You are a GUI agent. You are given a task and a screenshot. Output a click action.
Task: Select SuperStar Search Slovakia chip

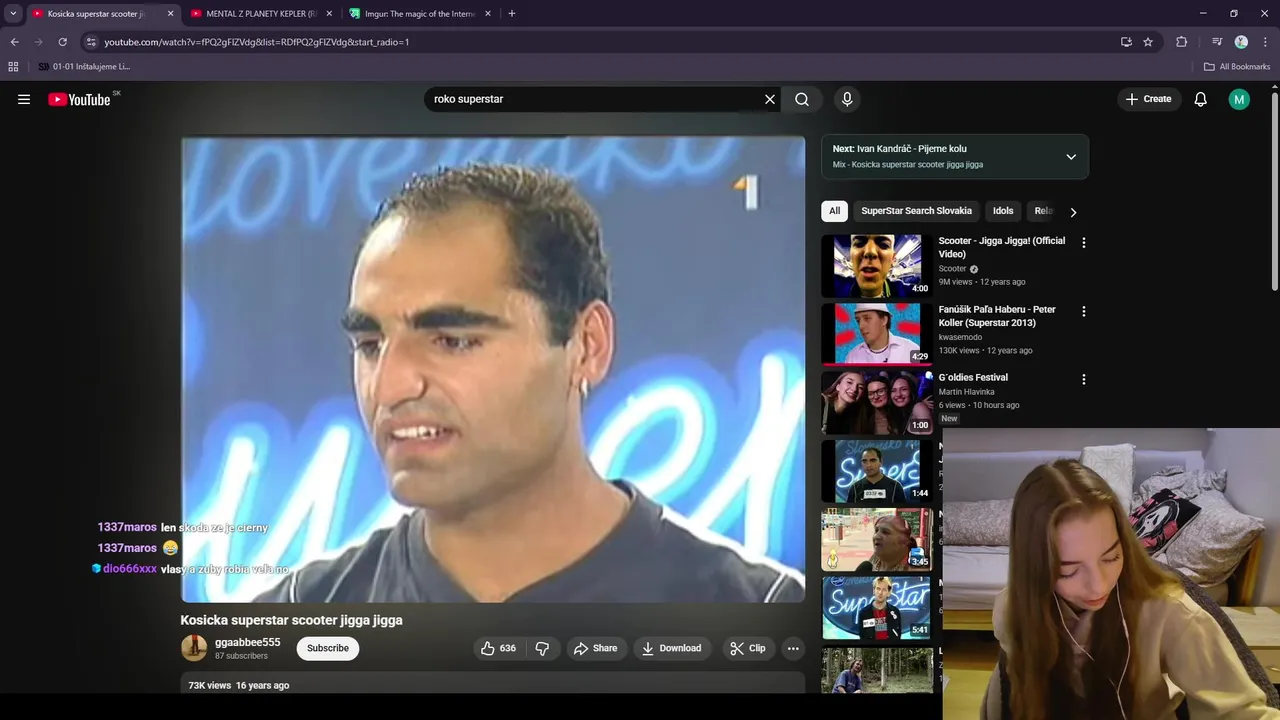point(916,211)
